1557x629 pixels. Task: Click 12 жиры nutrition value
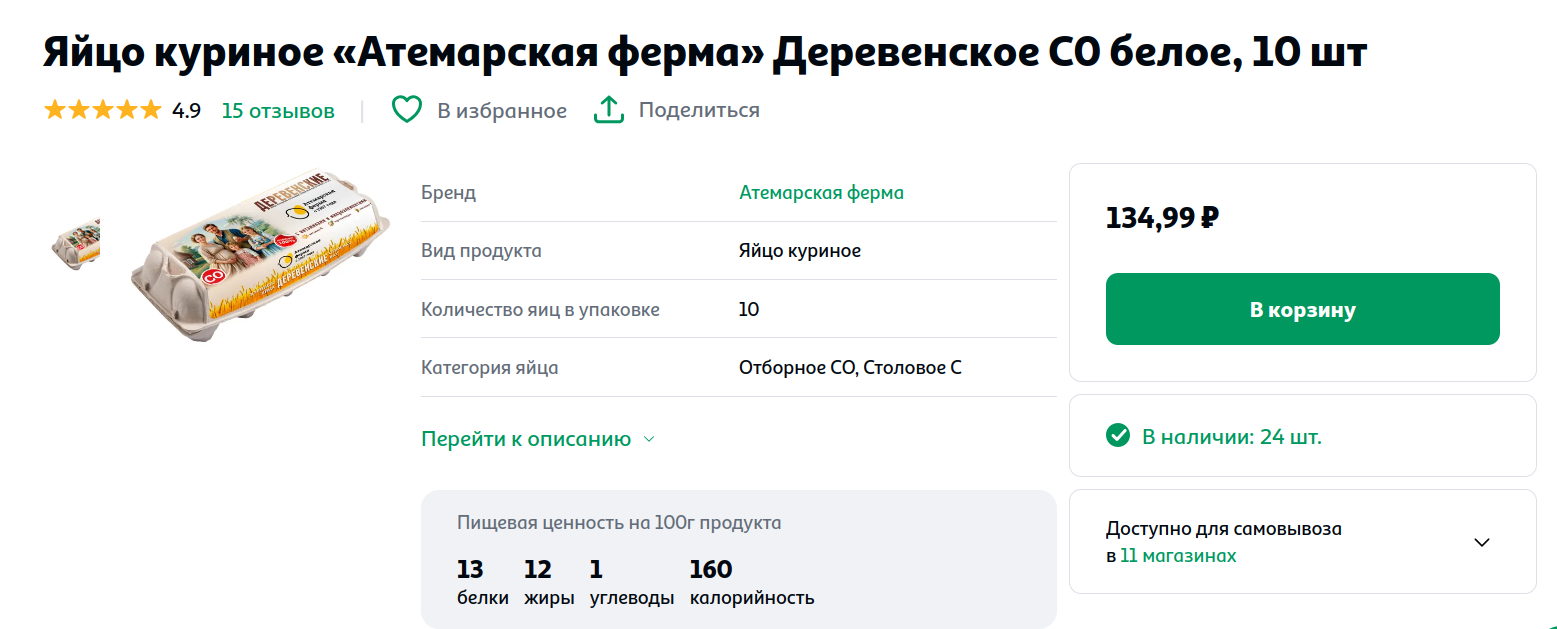(x=549, y=583)
